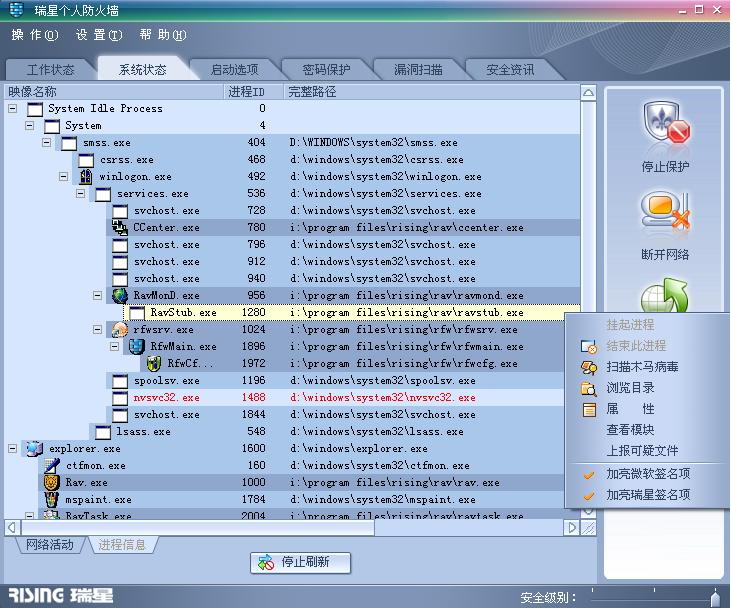The width and height of the screenshot is (731, 608).
Task: Click the lsass.exe window icon
Action: click(x=103, y=432)
